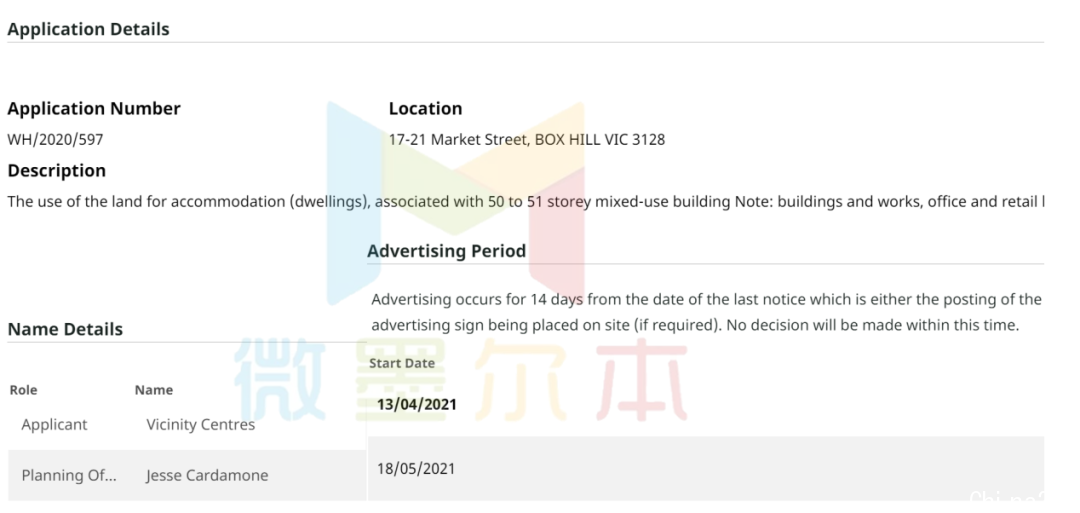Sort by the Name column header
This screenshot has width=1080, height=513.
pos(154,390)
